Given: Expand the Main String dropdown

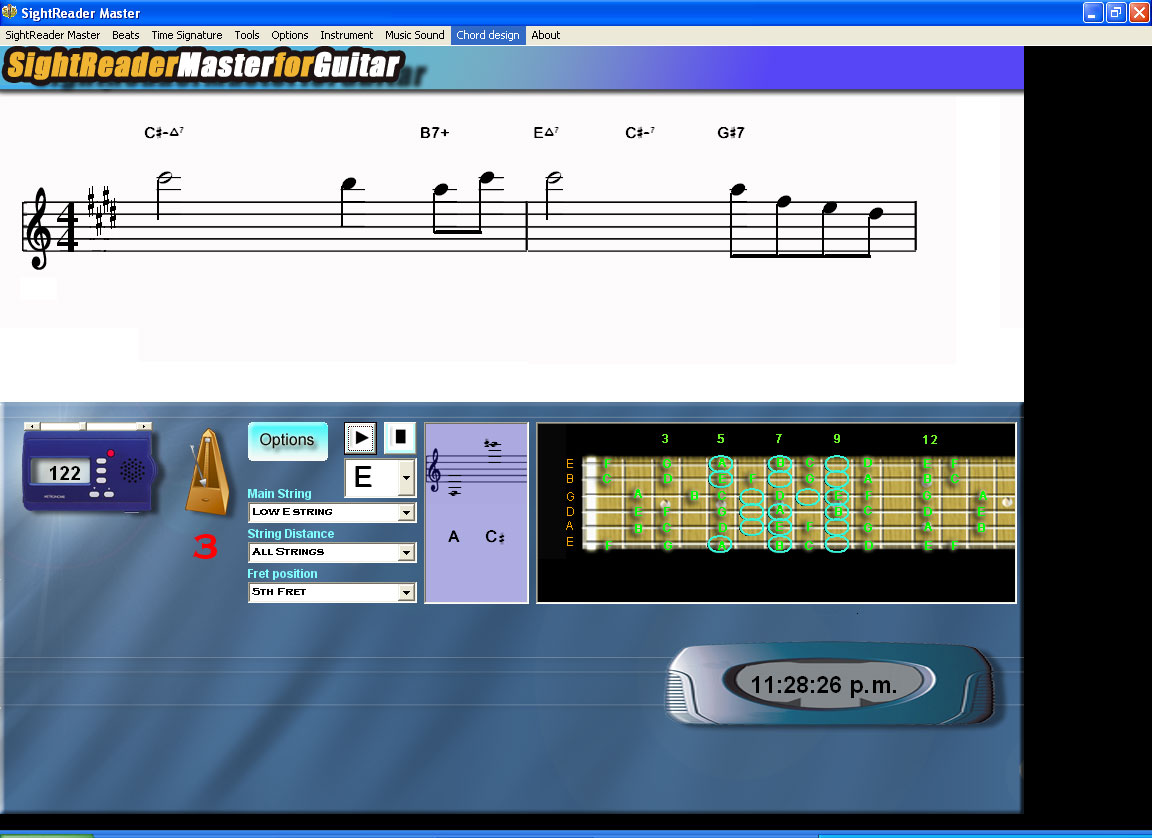Looking at the screenshot, I should coord(406,512).
